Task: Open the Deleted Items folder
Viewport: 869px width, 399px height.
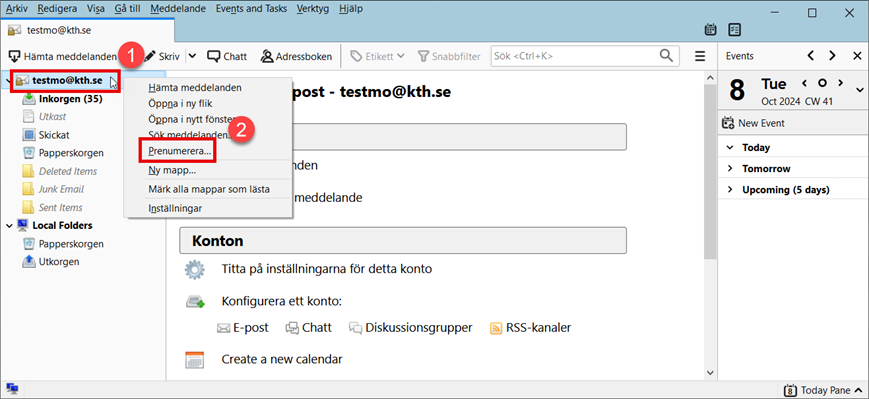Action: [x=68, y=171]
